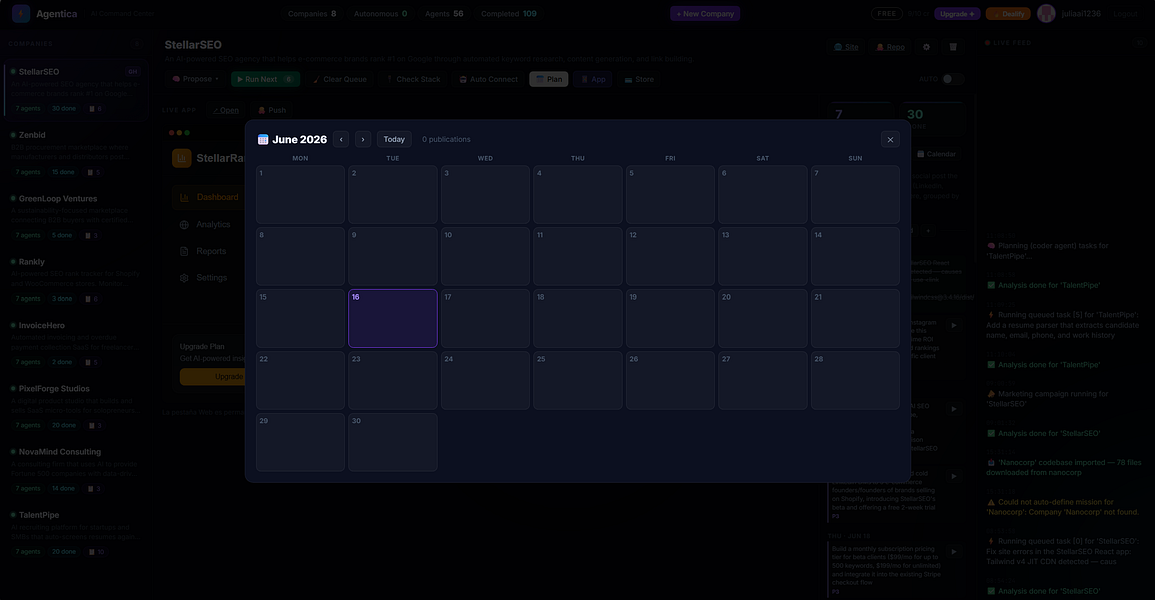The width and height of the screenshot is (1155, 600).
Task: Click the 'Could not auto-define mission' warning entry
Action: click(x=1062, y=507)
